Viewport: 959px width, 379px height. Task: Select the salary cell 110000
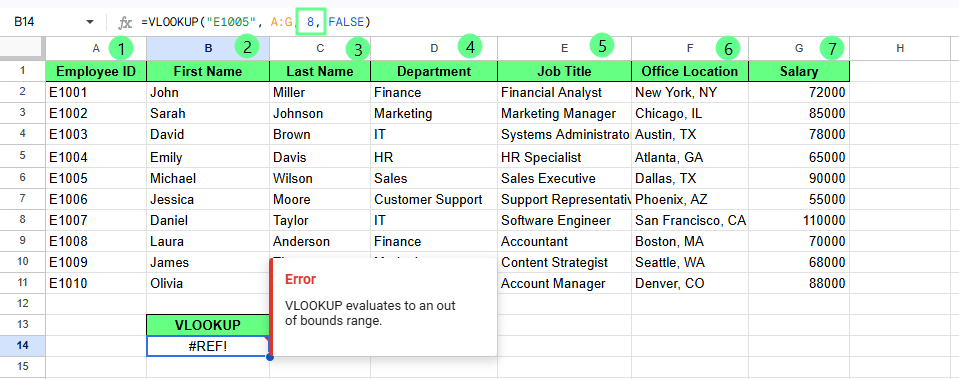pos(799,220)
